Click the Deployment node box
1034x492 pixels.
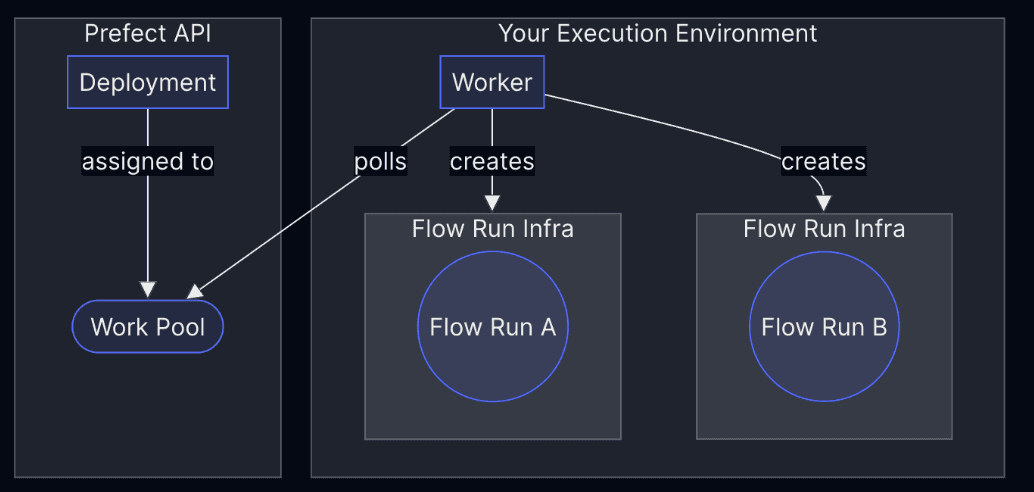148,82
